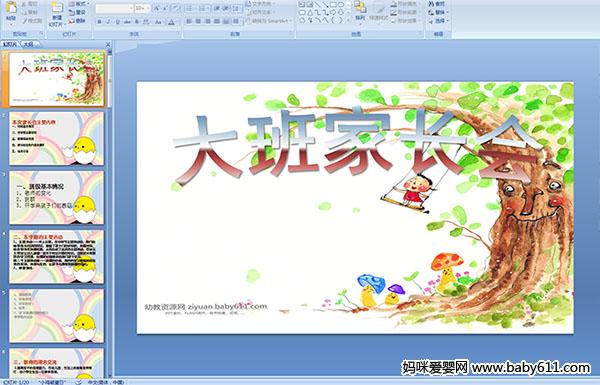Switch to the Outline (大纲) tab
Screen dimensions: 600x385
click(28, 44)
